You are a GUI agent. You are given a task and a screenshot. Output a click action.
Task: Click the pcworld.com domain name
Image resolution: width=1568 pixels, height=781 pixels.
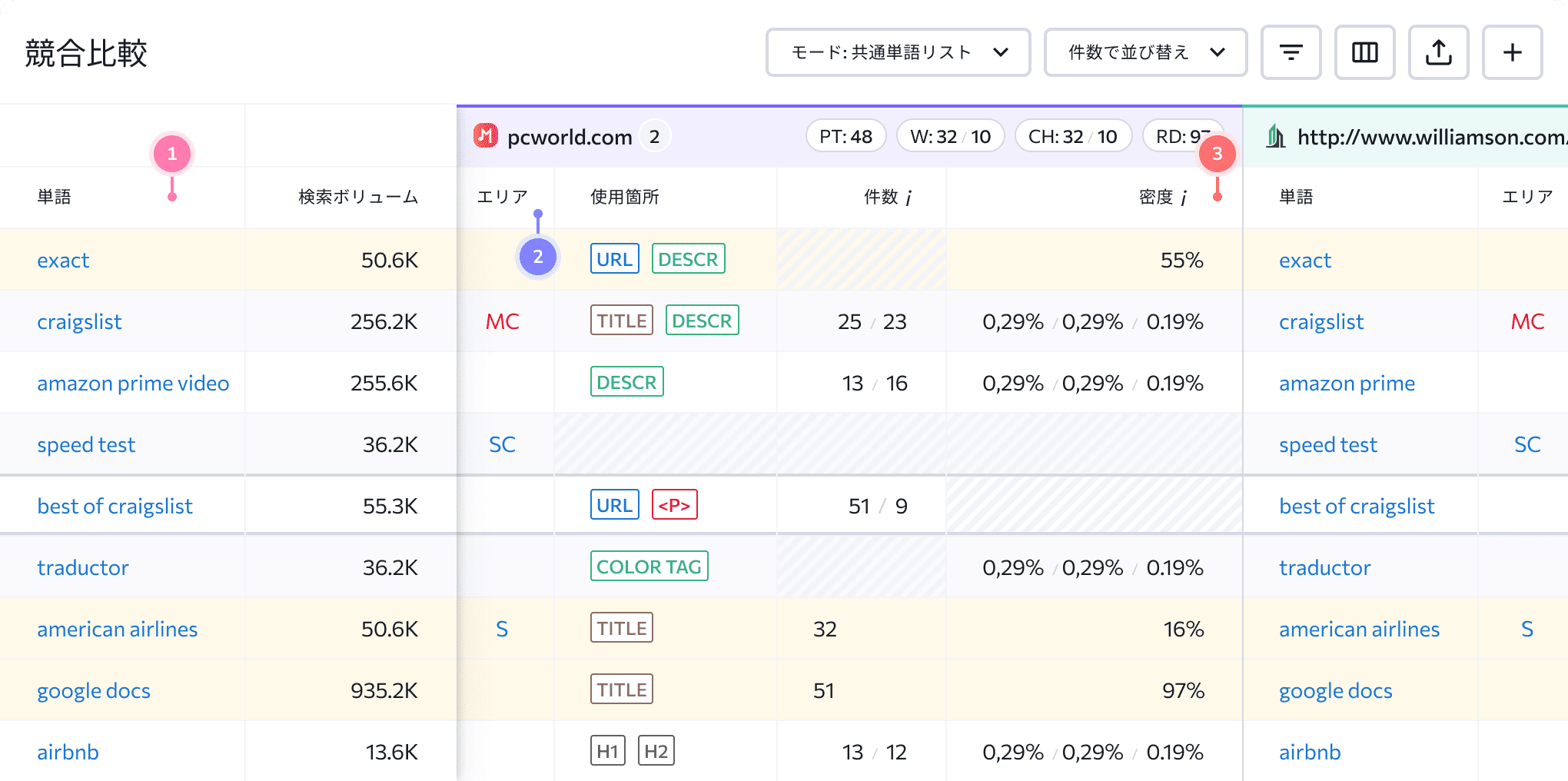(570, 137)
